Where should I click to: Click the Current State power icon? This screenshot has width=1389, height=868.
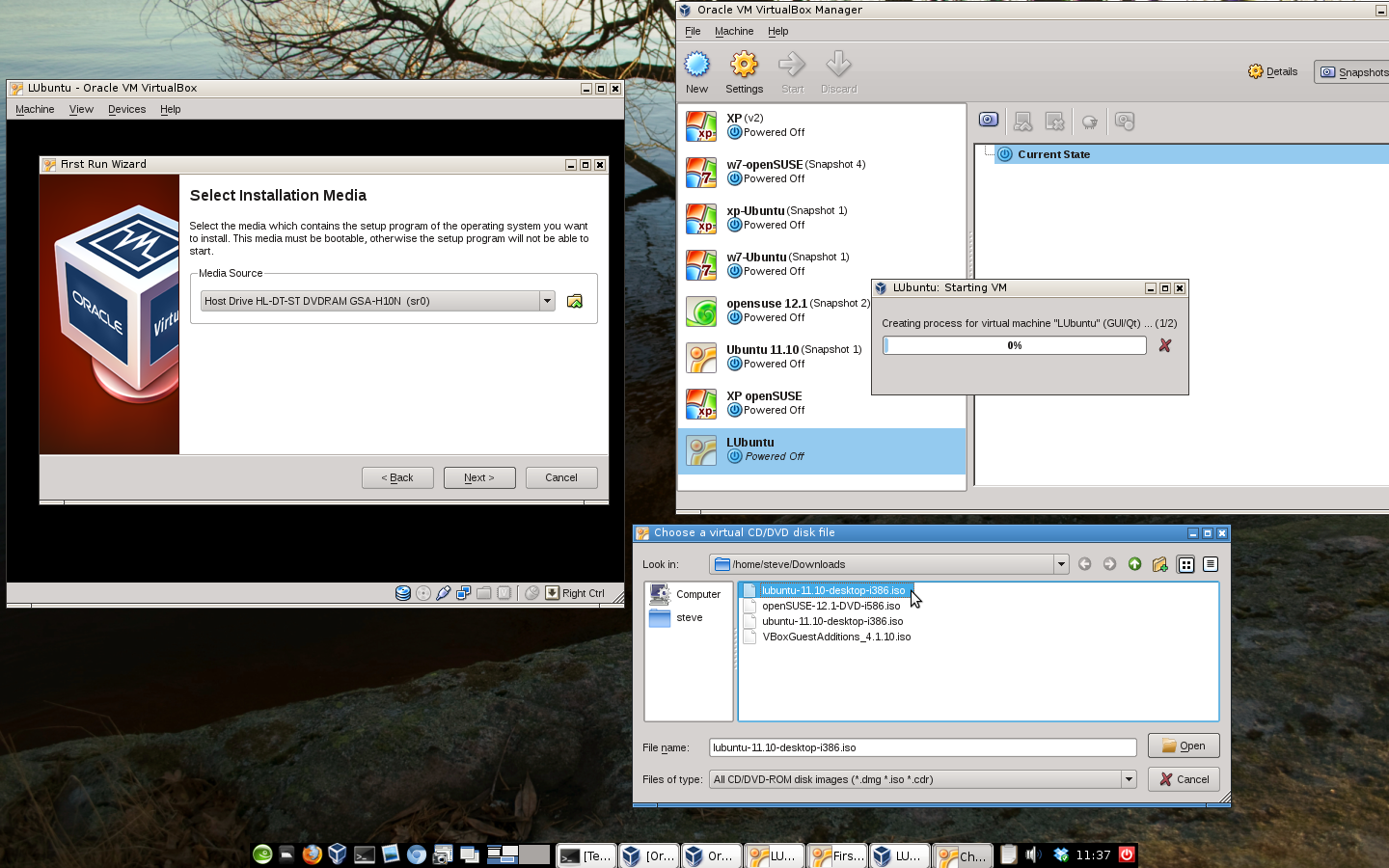pos(1005,154)
